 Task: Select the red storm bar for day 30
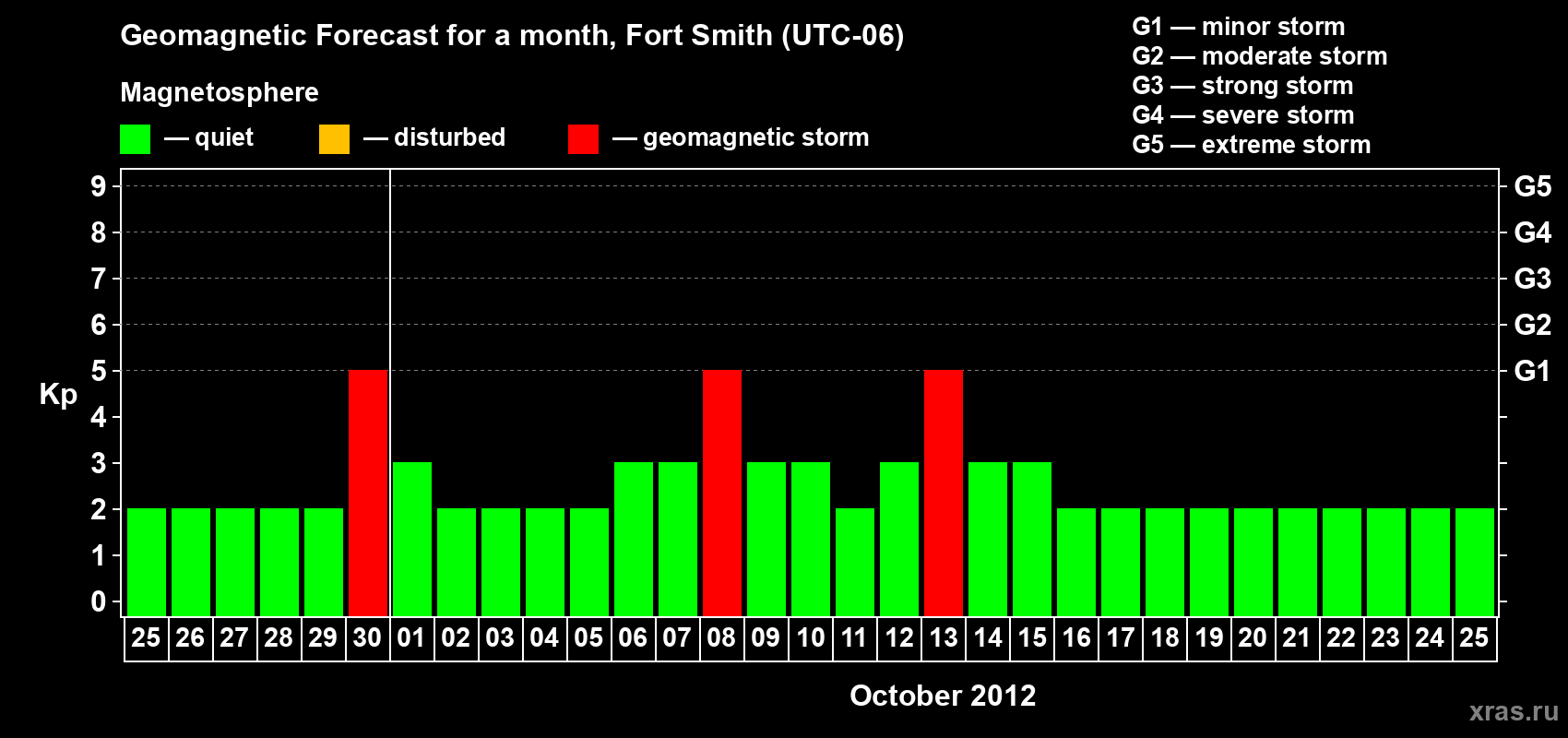368,493
